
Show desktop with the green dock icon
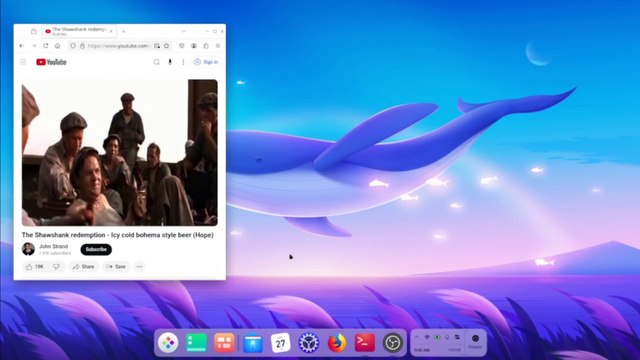pos(196,342)
